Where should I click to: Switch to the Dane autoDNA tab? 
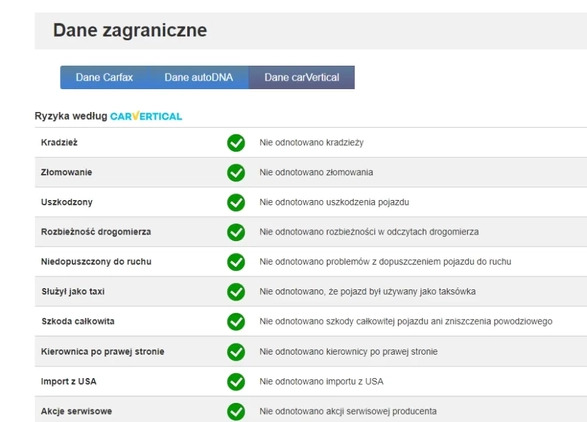click(x=199, y=78)
